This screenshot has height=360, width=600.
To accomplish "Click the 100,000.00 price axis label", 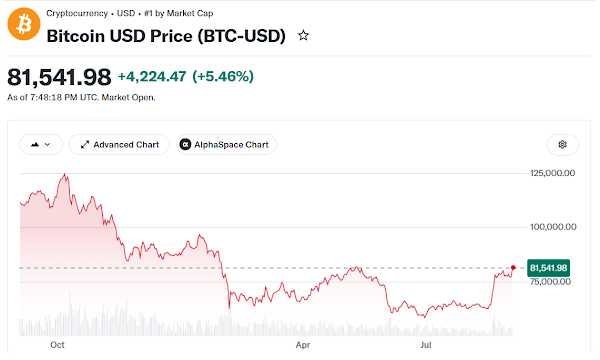I will [x=553, y=227].
